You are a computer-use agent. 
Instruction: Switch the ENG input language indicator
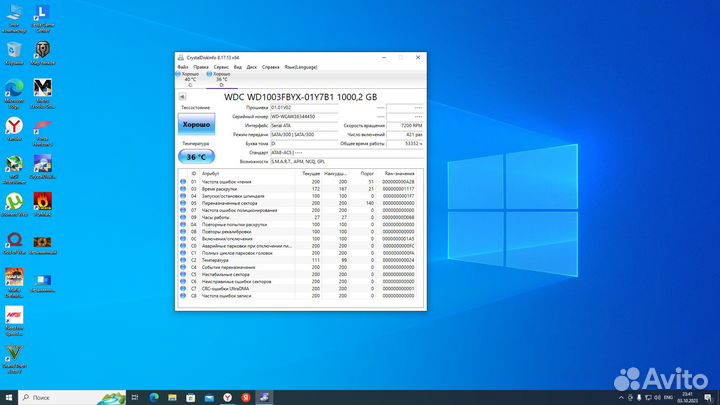pos(668,397)
